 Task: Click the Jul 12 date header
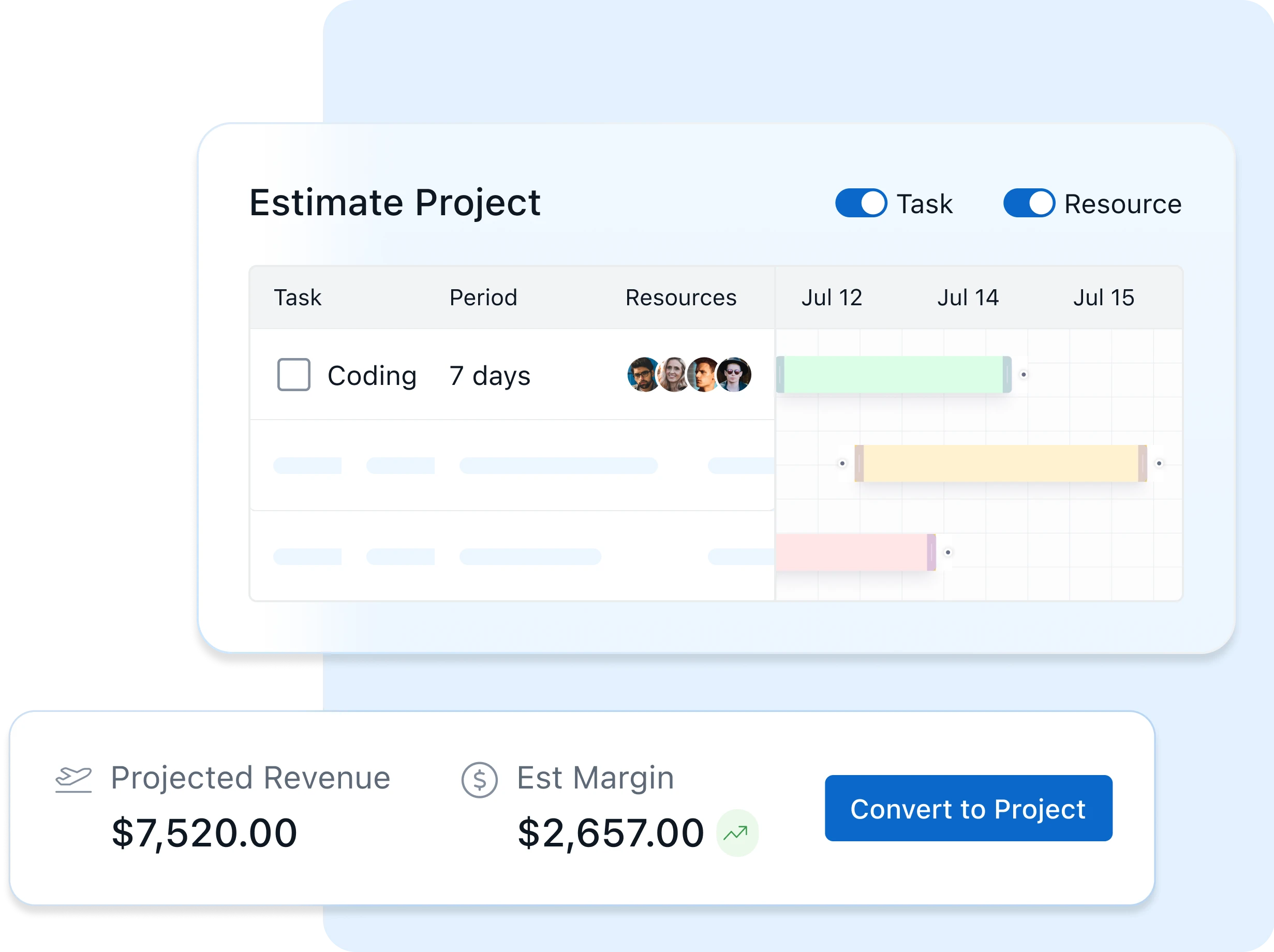[831, 297]
